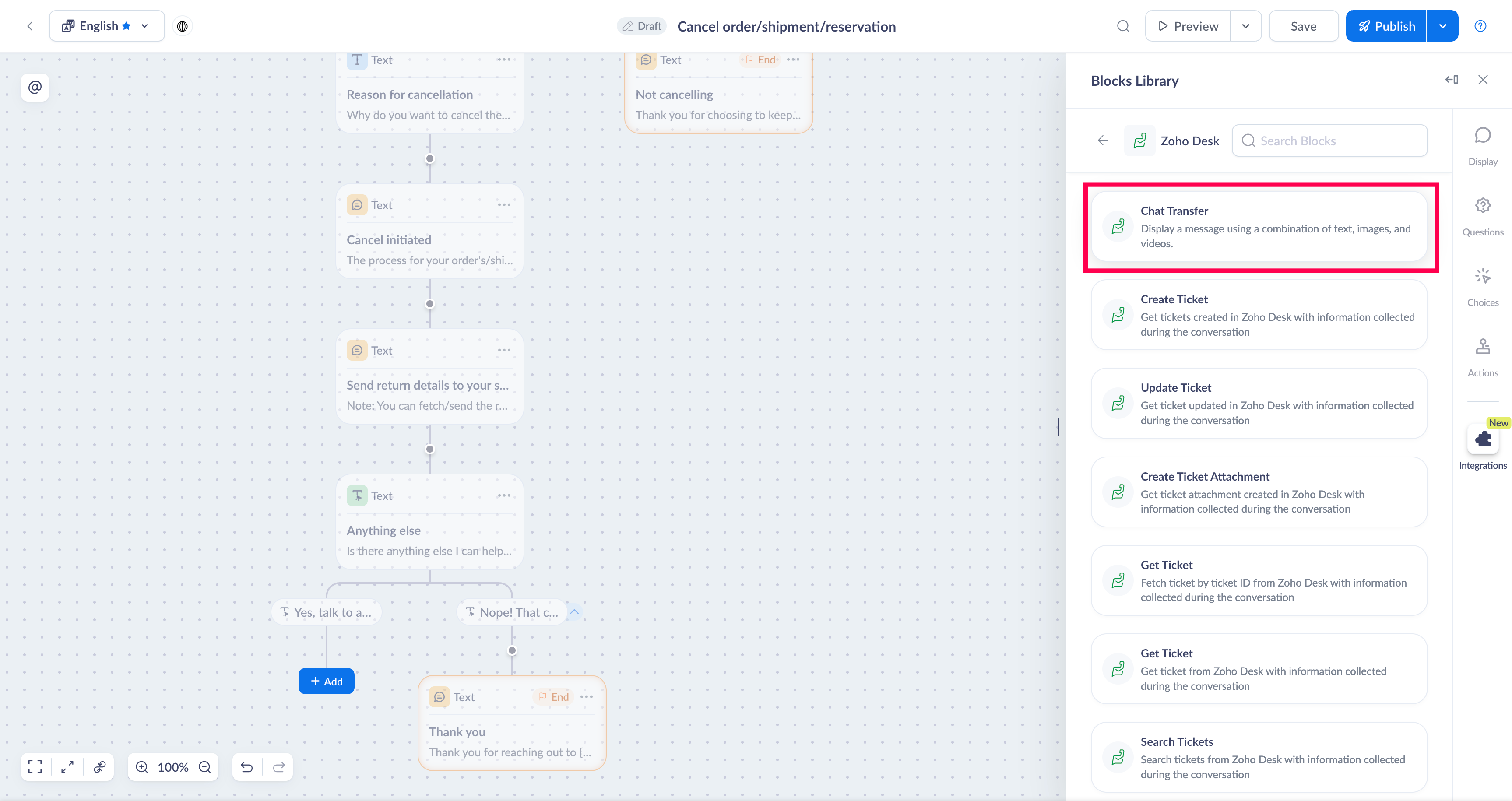1512x801 pixels.
Task: Collapse the Blocks Library panel sideways
Action: pyautogui.click(x=1452, y=80)
